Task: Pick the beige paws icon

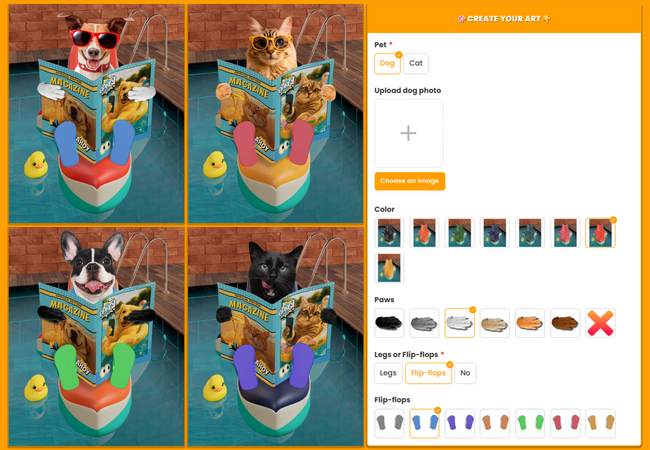Action: (495, 323)
